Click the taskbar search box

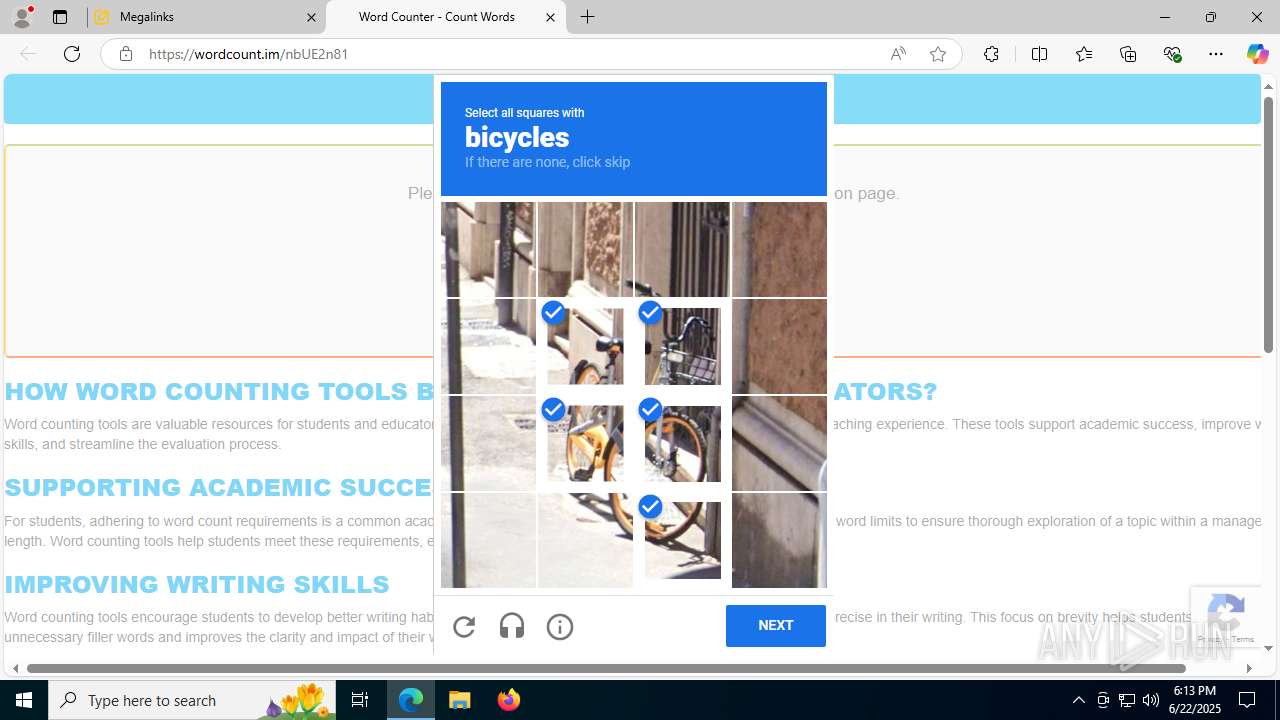point(192,700)
